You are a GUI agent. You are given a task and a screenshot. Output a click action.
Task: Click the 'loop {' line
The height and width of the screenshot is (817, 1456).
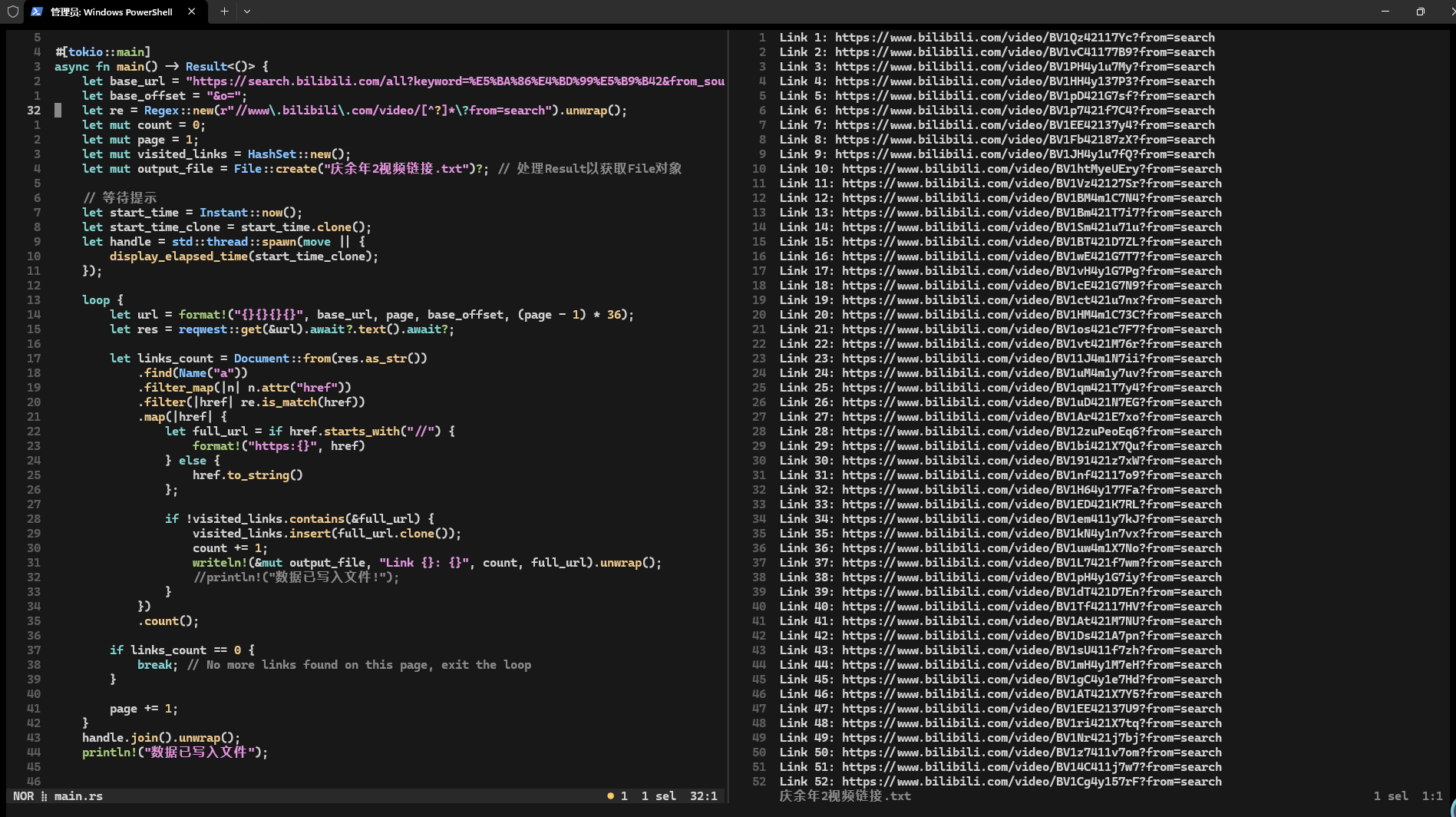click(103, 300)
